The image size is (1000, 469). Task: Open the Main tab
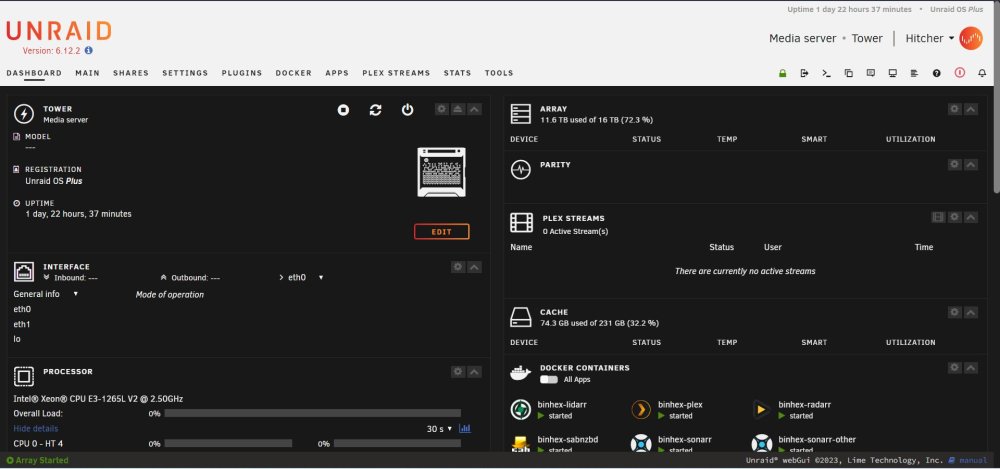point(87,73)
